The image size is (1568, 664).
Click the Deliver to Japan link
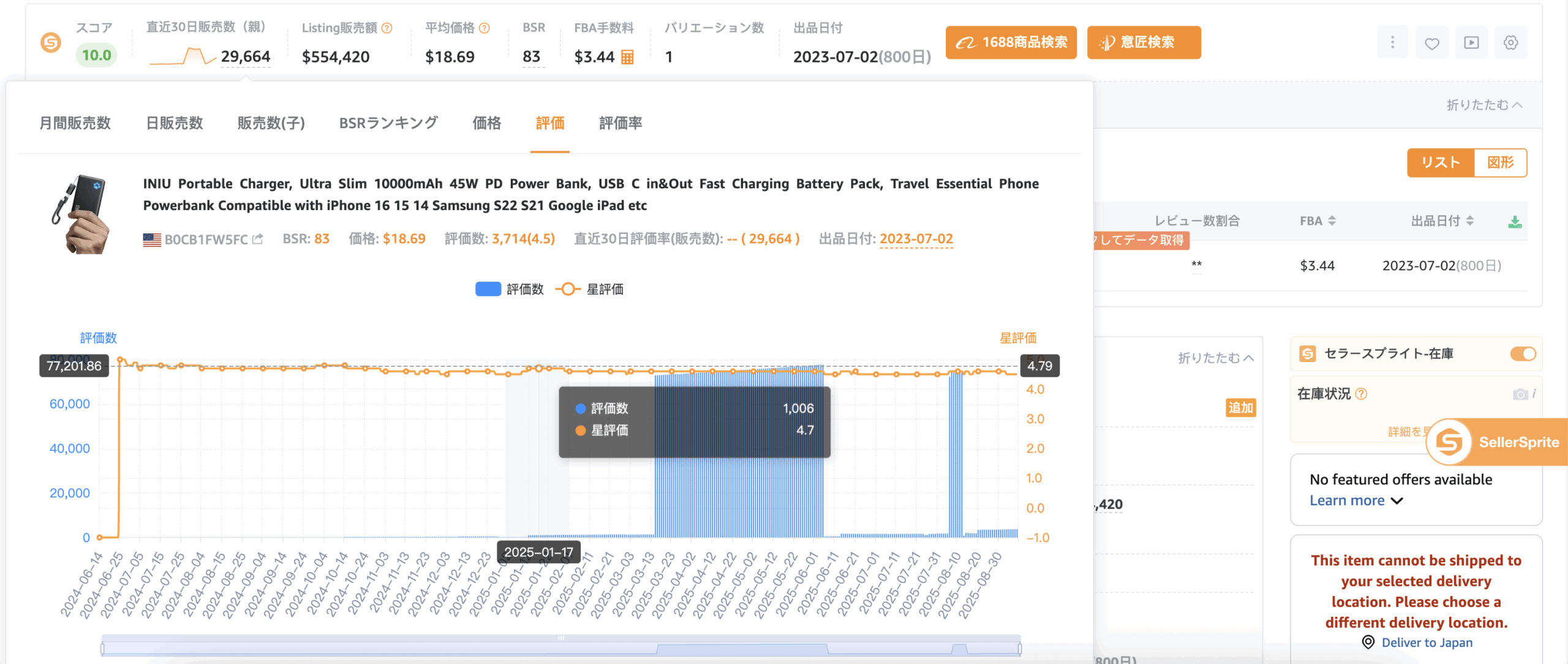click(1427, 643)
